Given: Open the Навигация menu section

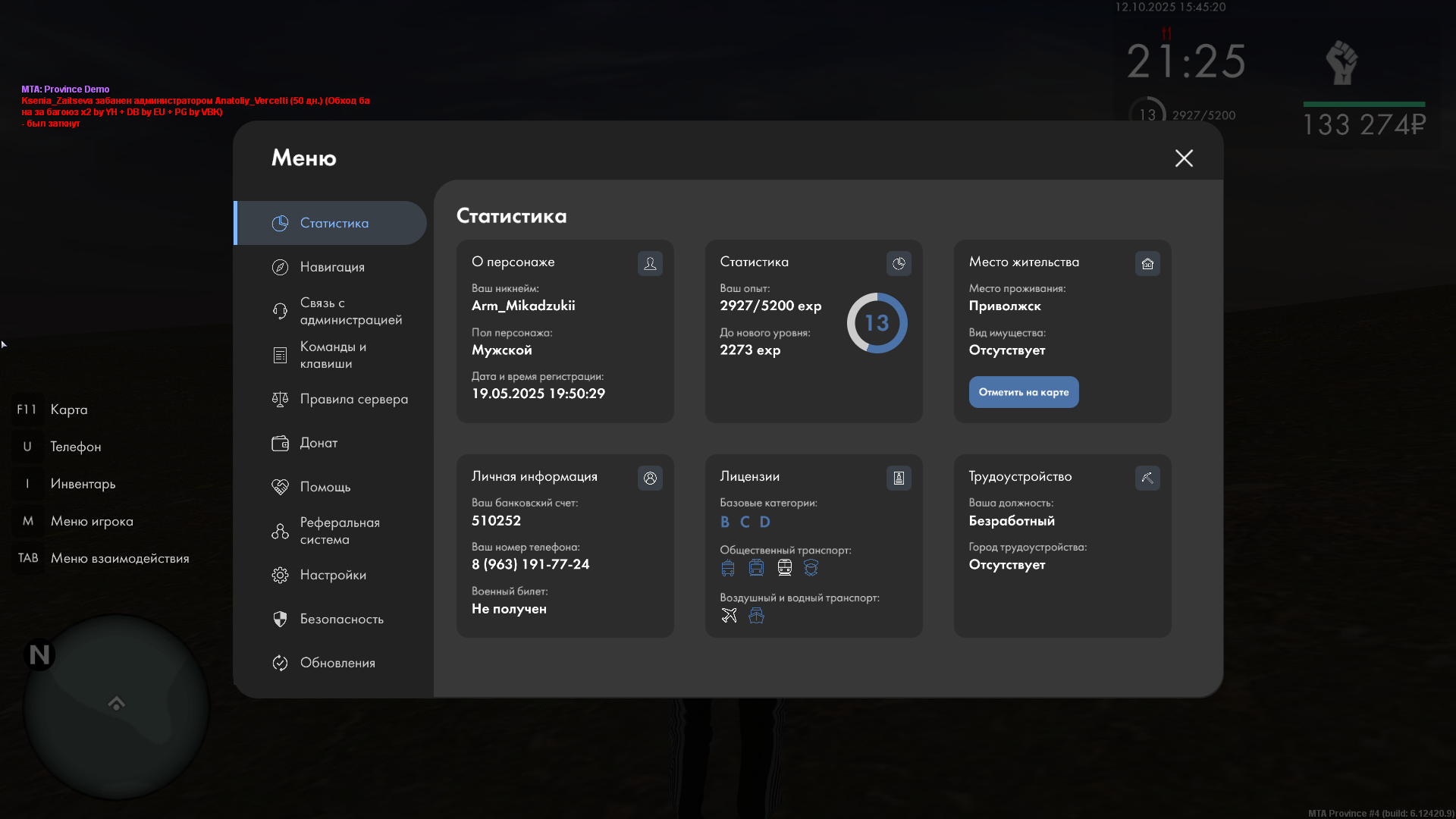Looking at the screenshot, I should click(332, 267).
